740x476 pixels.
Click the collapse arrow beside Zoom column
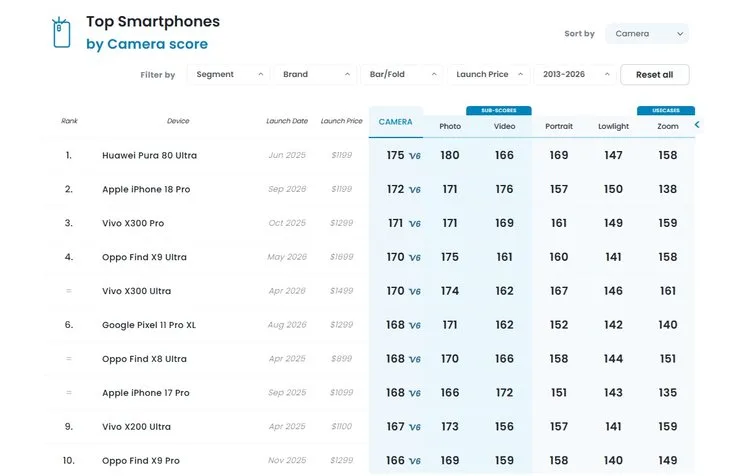point(697,125)
